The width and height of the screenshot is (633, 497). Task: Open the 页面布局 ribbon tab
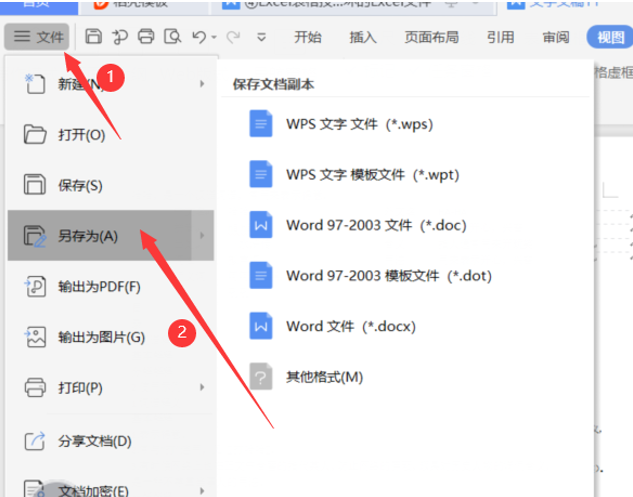click(x=432, y=37)
